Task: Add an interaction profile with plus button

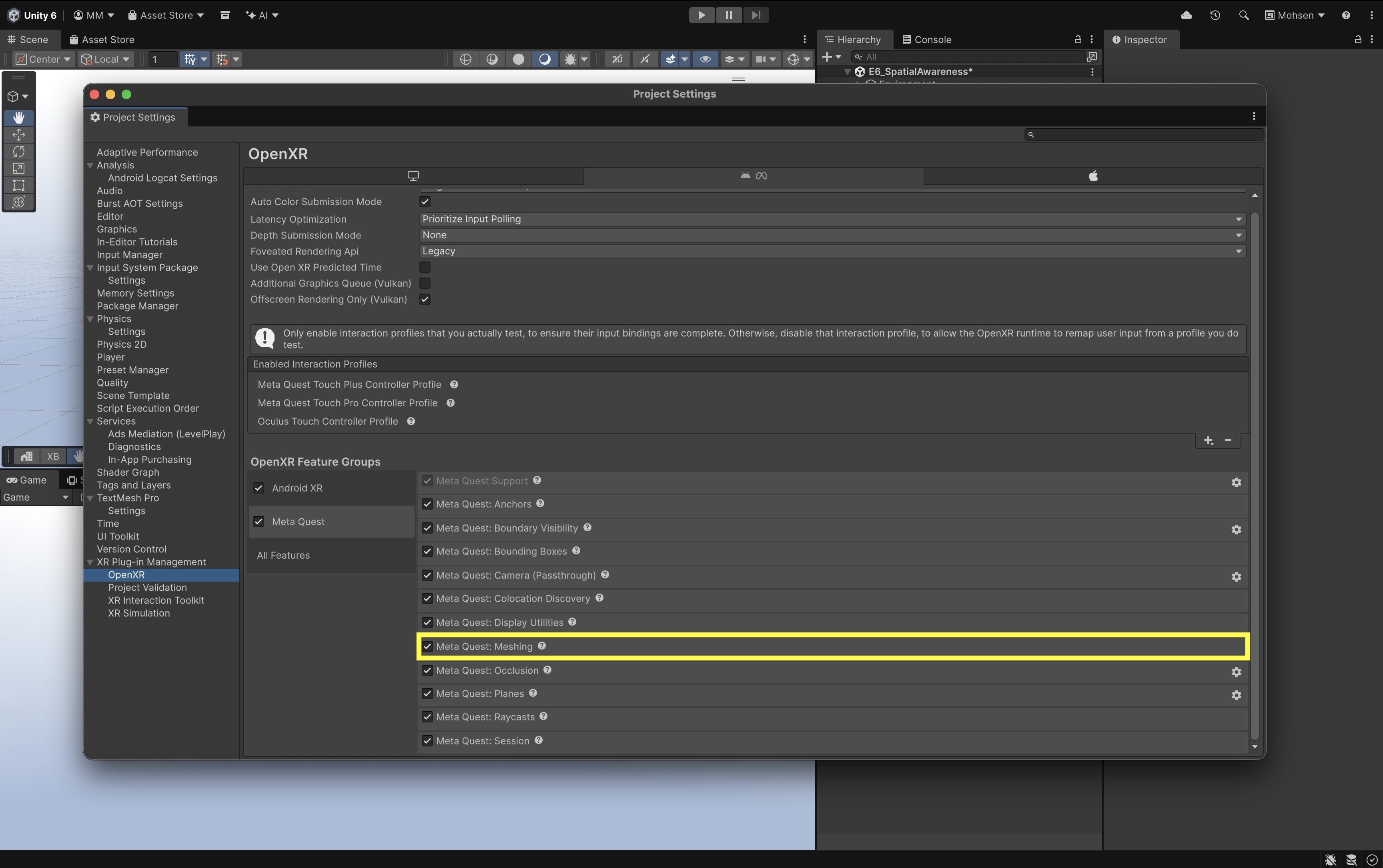Action: pyautogui.click(x=1209, y=440)
